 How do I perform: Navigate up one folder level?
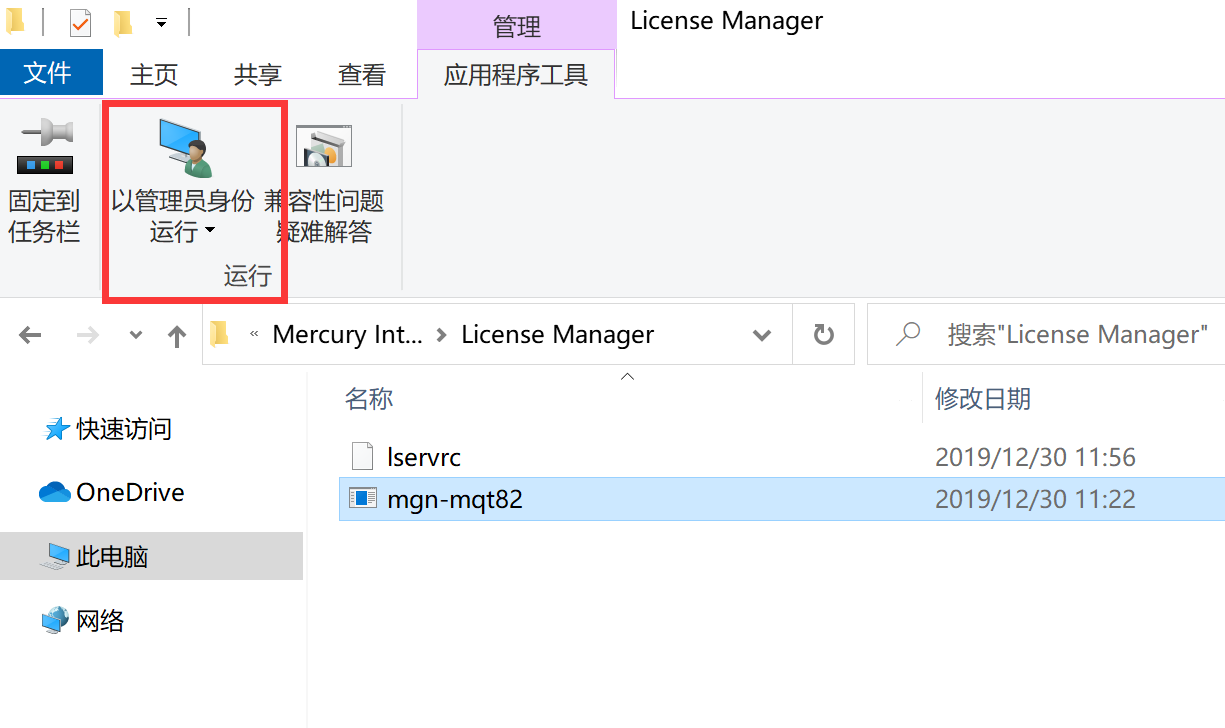[177, 334]
